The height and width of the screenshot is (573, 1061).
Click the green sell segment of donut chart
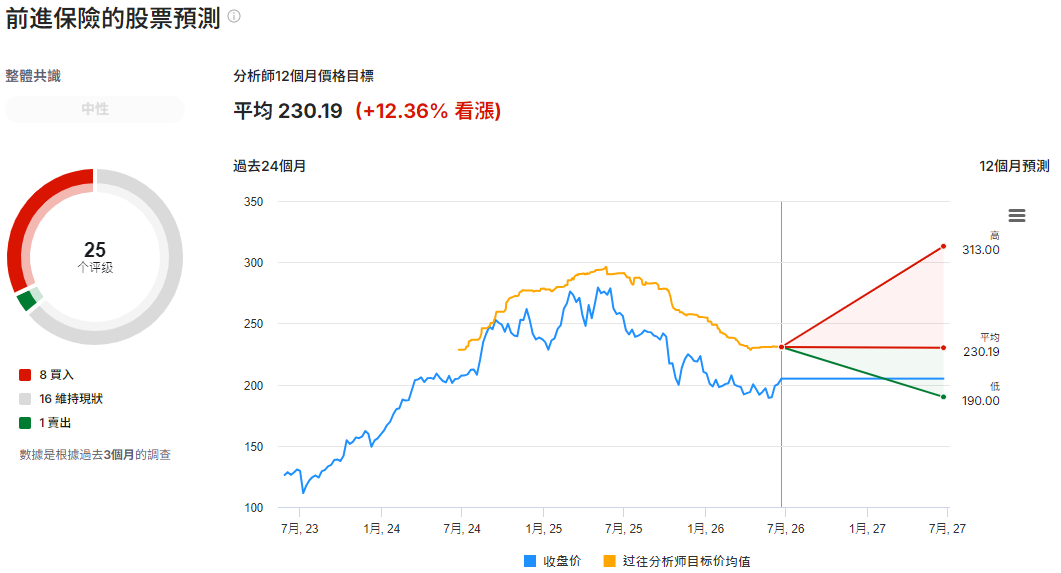pos(28,299)
